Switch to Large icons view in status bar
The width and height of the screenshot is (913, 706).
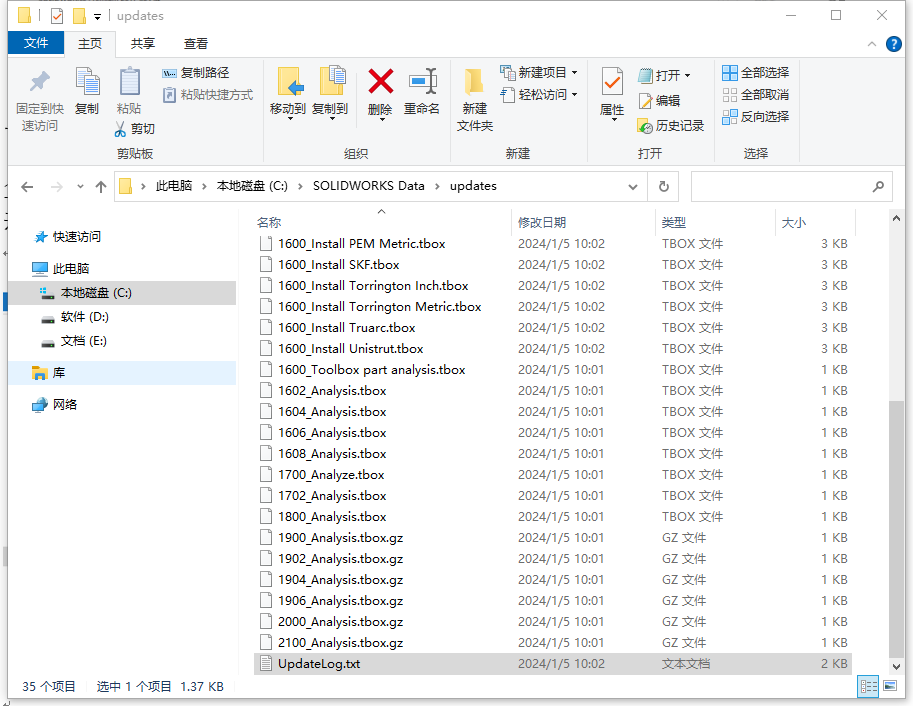click(x=890, y=686)
